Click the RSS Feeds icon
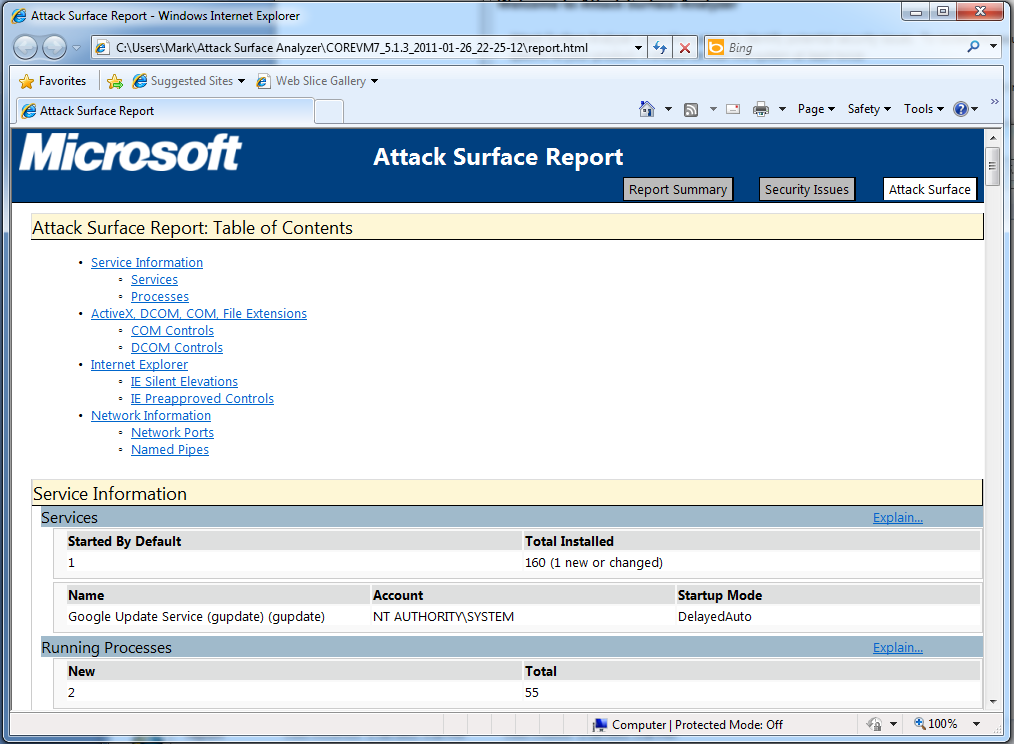Viewport: 1014px width, 744px height. click(691, 110)
